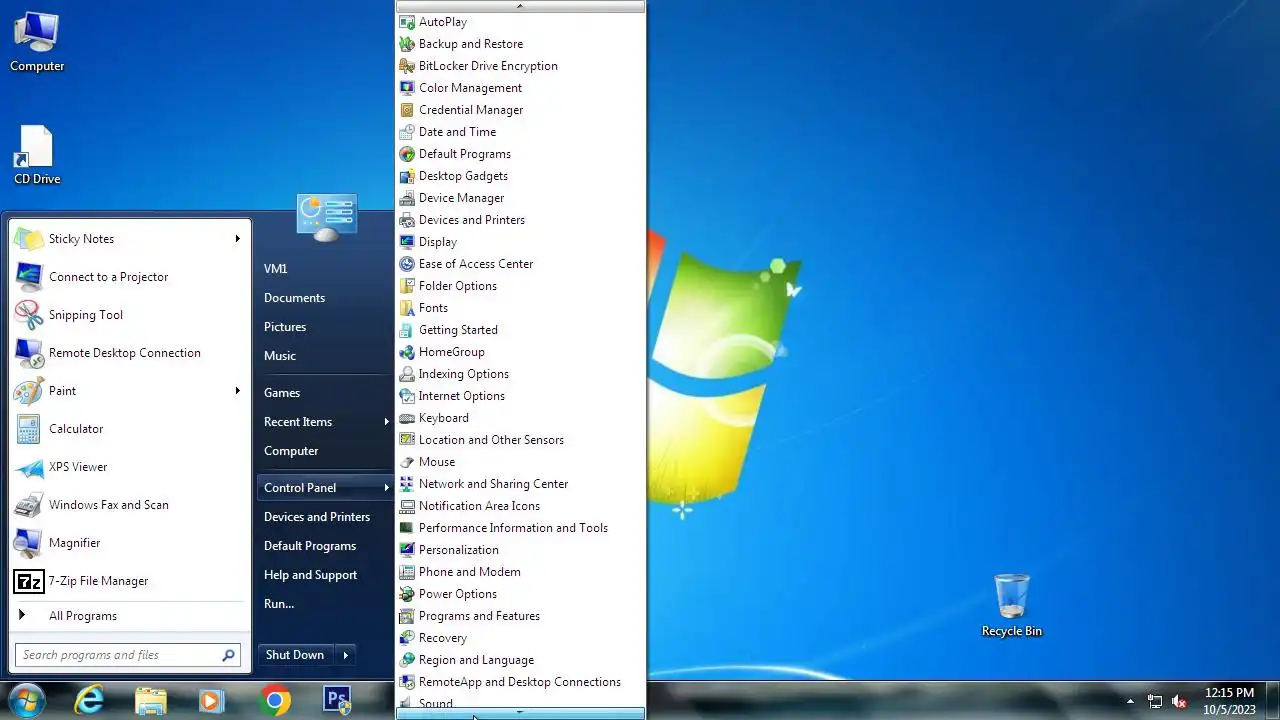Image resolution: width=1280 pixels, height=720 pixels.
Task: Click the Ease of Access Center icon
Action: coord(407,264)
